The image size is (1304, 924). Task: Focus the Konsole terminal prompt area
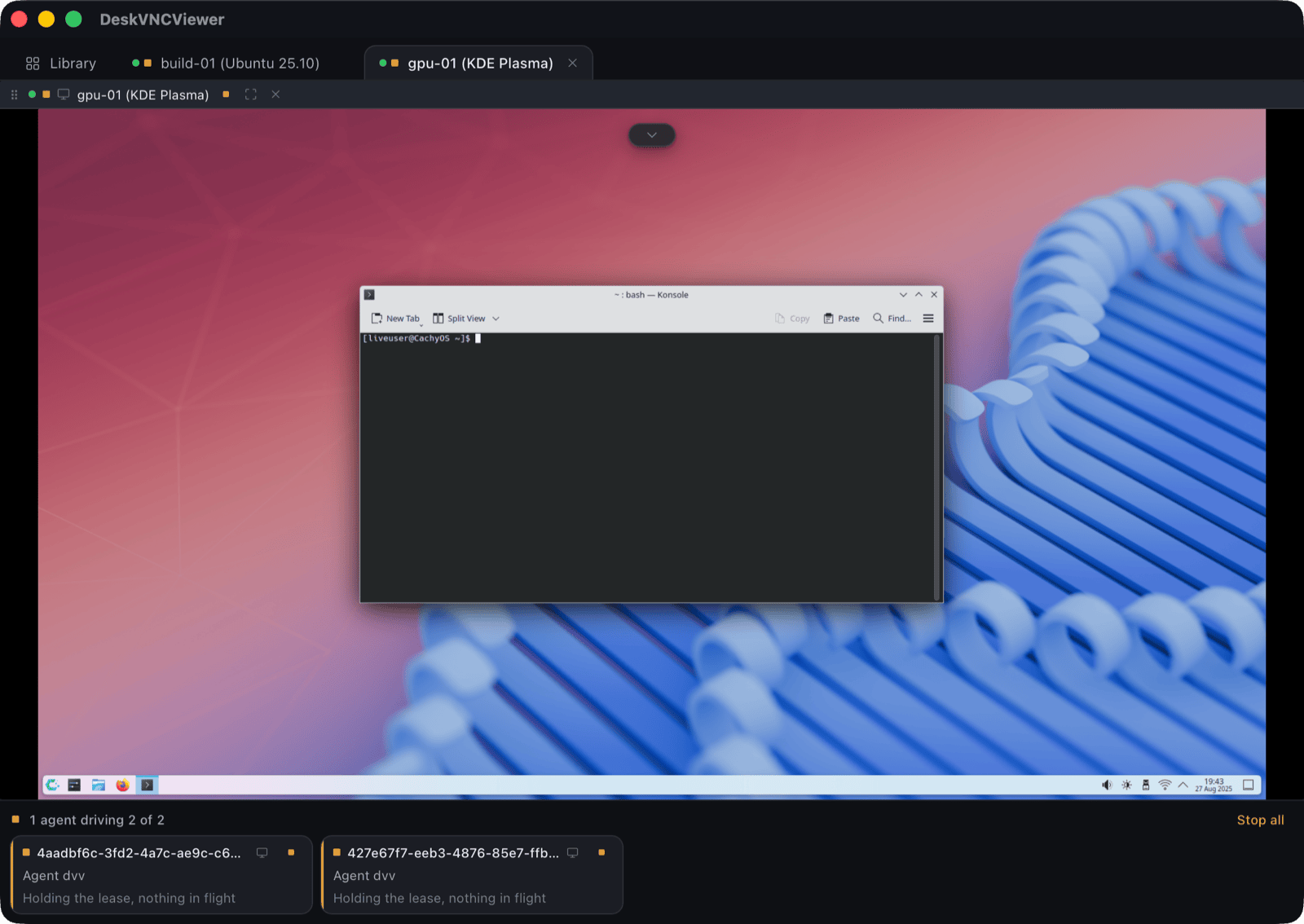coord(647,467)
